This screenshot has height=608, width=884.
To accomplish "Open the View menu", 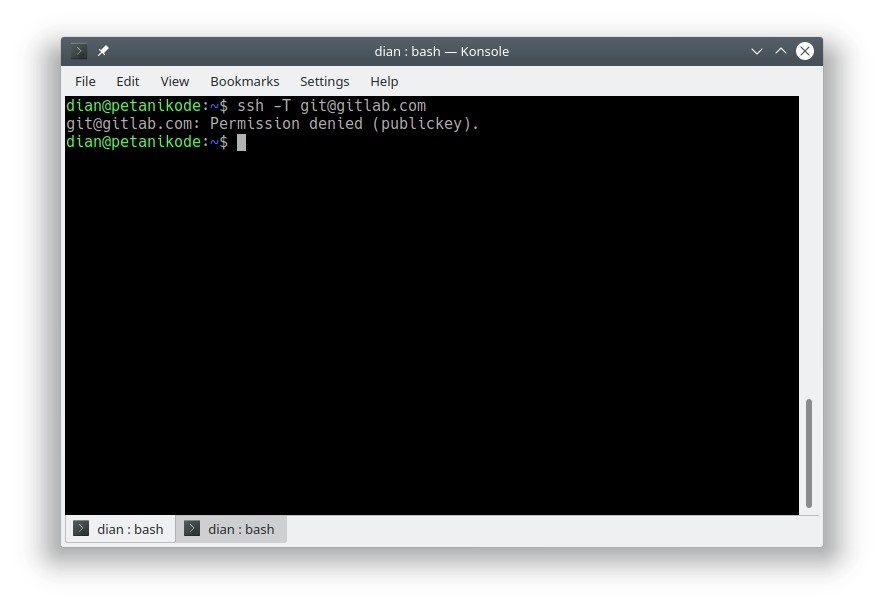I will coord(174,81).
